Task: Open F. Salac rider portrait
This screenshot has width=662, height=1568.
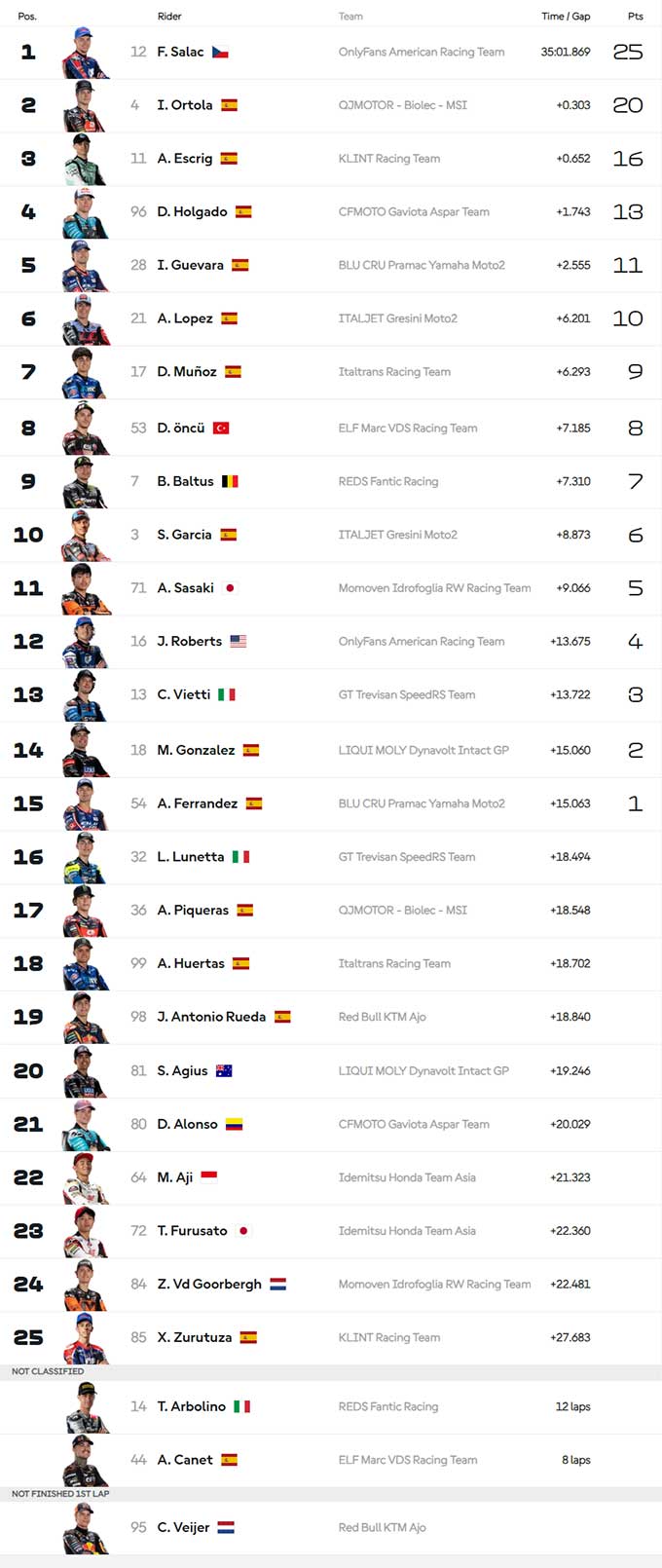Action: click(x=87, y=53)
